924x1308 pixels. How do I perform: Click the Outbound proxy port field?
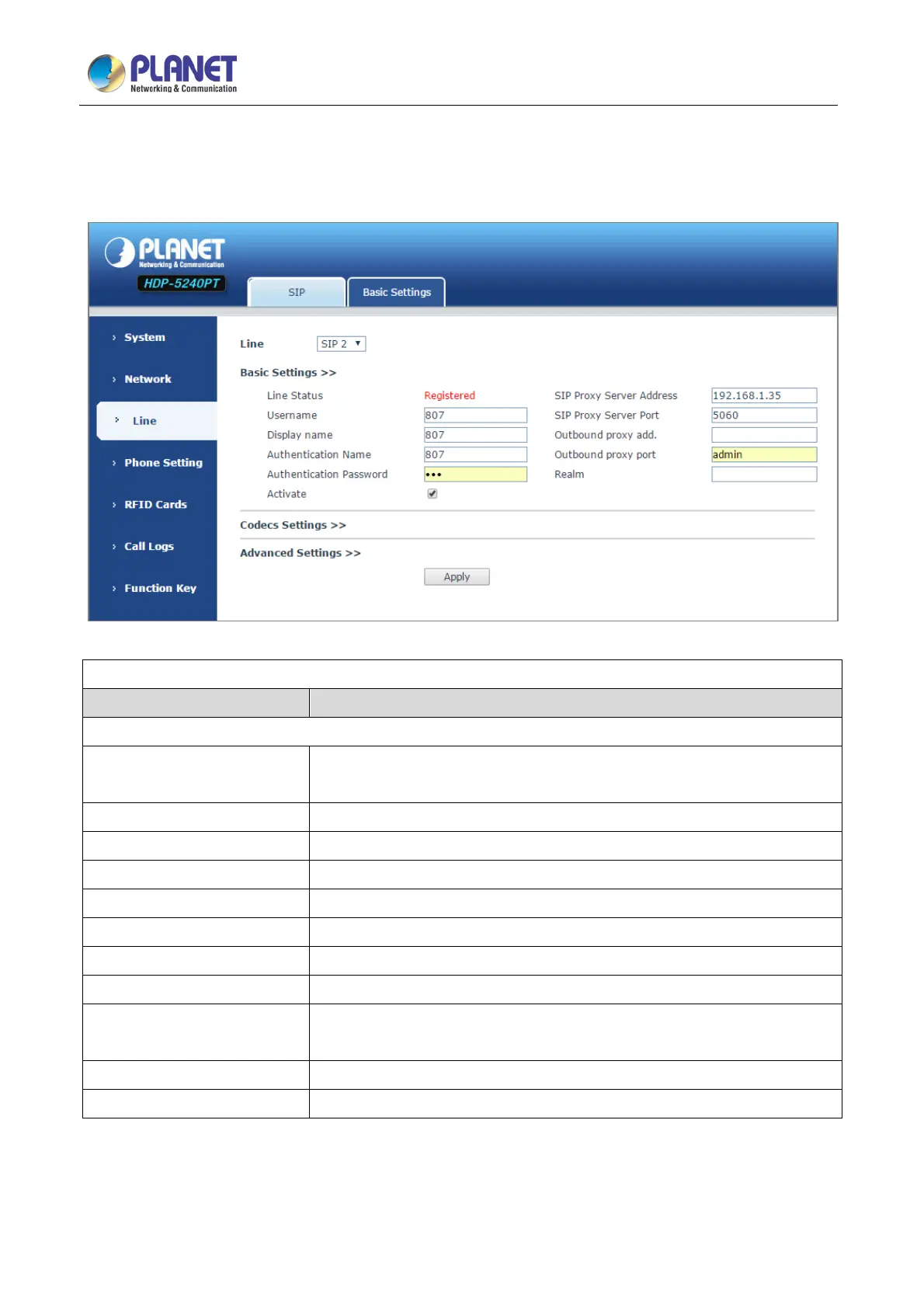764,454
